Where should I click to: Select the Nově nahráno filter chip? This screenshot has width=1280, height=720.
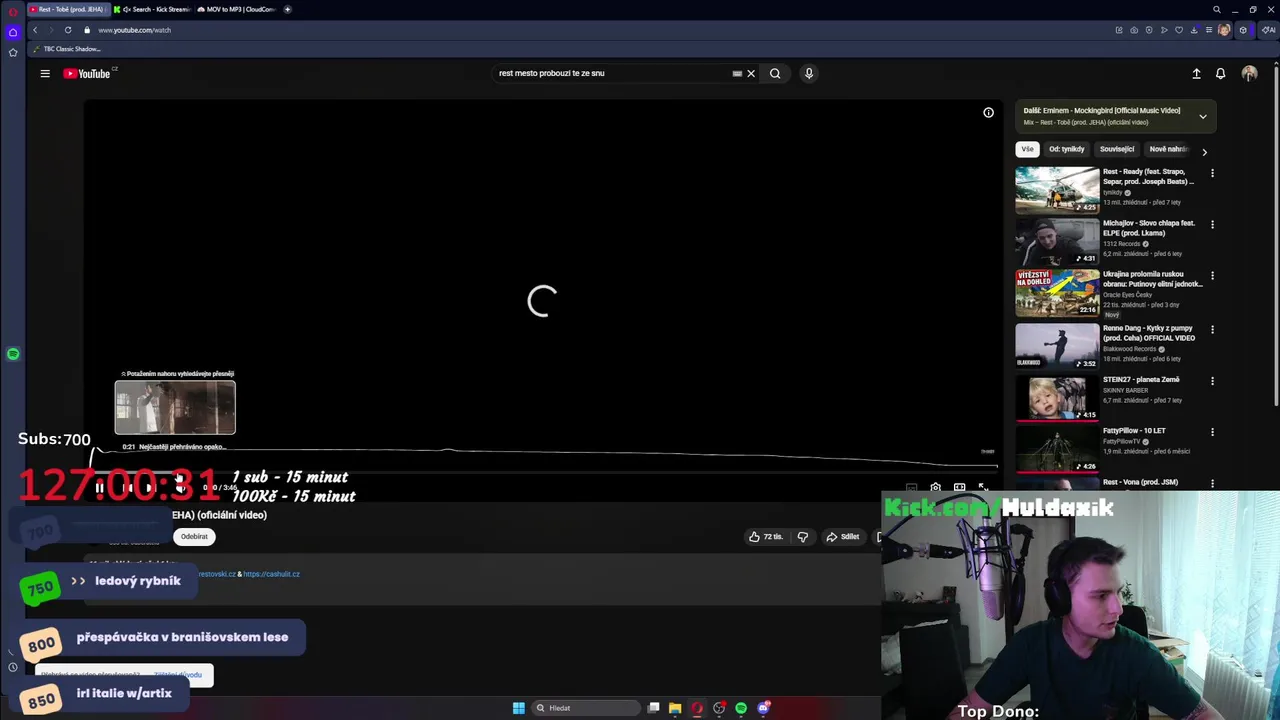click(x=1168, y=149)
